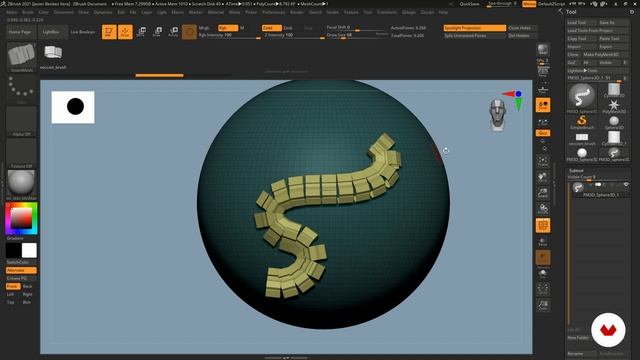Toggle Spotlight Projection
Screen dimensions: 640x360
[475, 28]
